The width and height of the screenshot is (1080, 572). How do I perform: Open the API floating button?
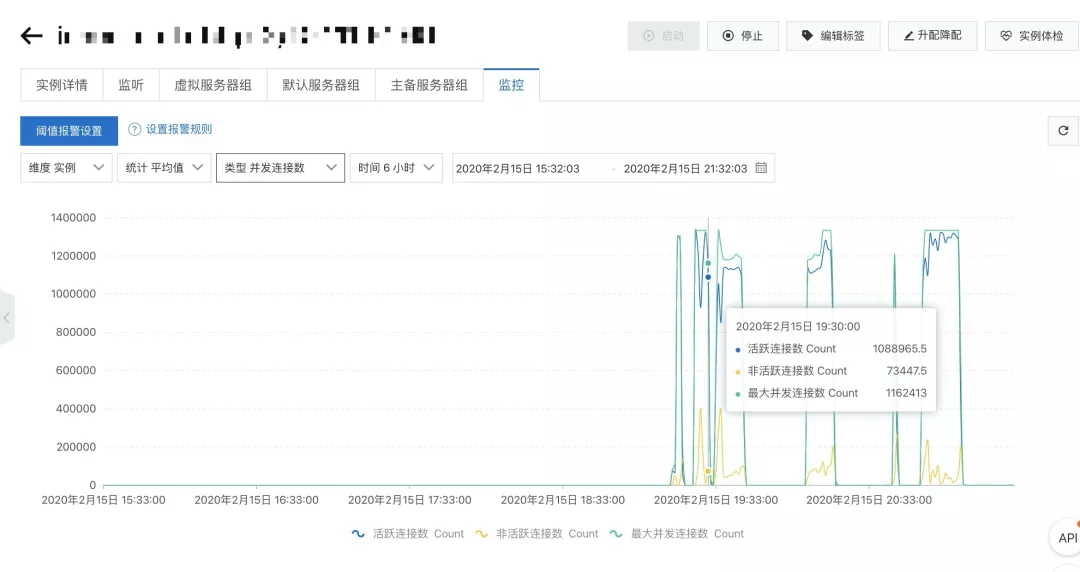[1067, 538]
